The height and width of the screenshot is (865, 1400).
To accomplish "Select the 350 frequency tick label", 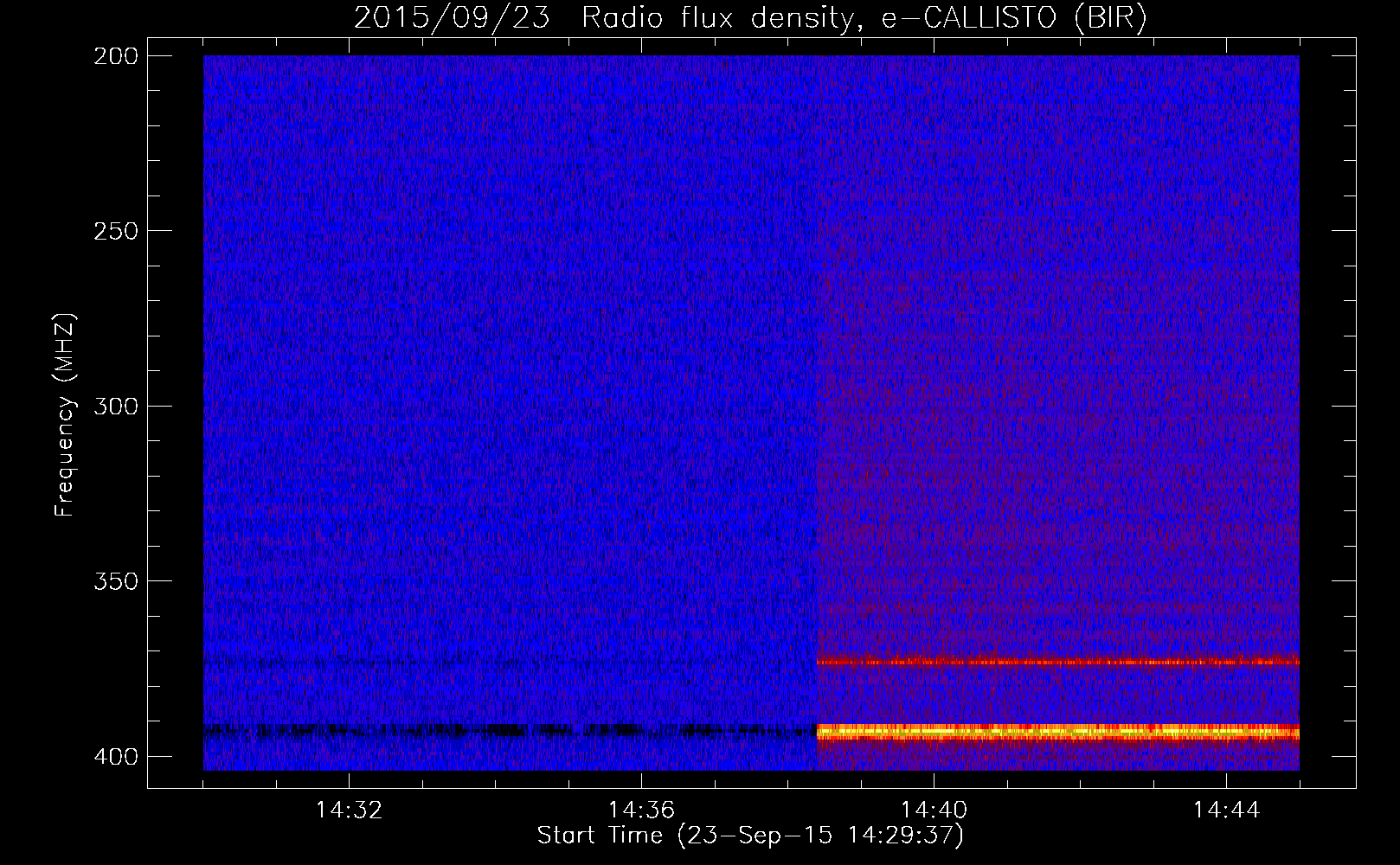I will [115, 580].
